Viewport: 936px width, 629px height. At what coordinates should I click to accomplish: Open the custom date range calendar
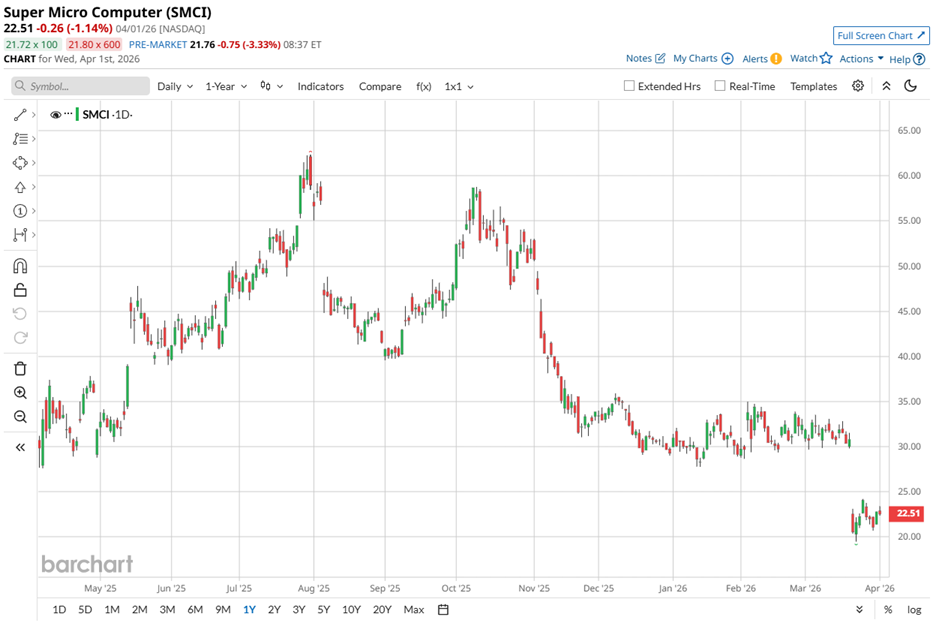point(443,609)
